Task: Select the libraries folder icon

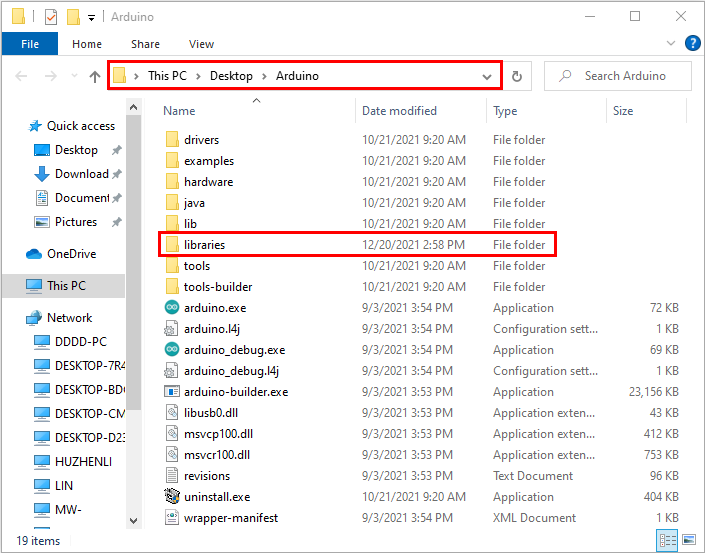Action: pyautogui.click(x=172, y=245)
